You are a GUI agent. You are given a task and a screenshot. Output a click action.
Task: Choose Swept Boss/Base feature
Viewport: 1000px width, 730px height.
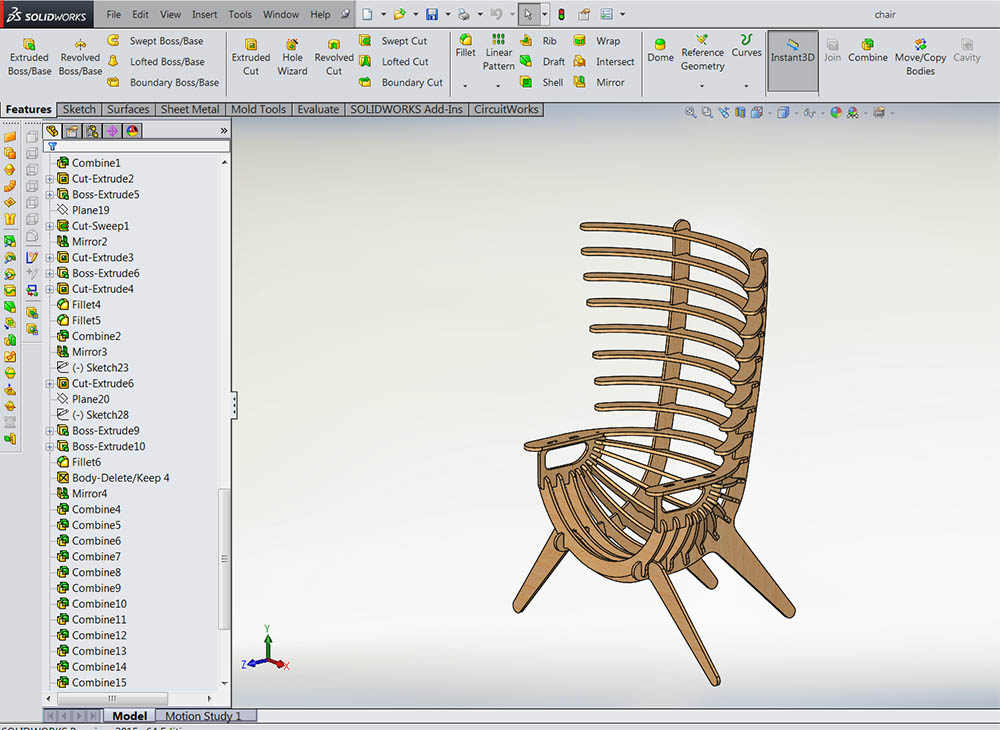click(x=156, y=41)
